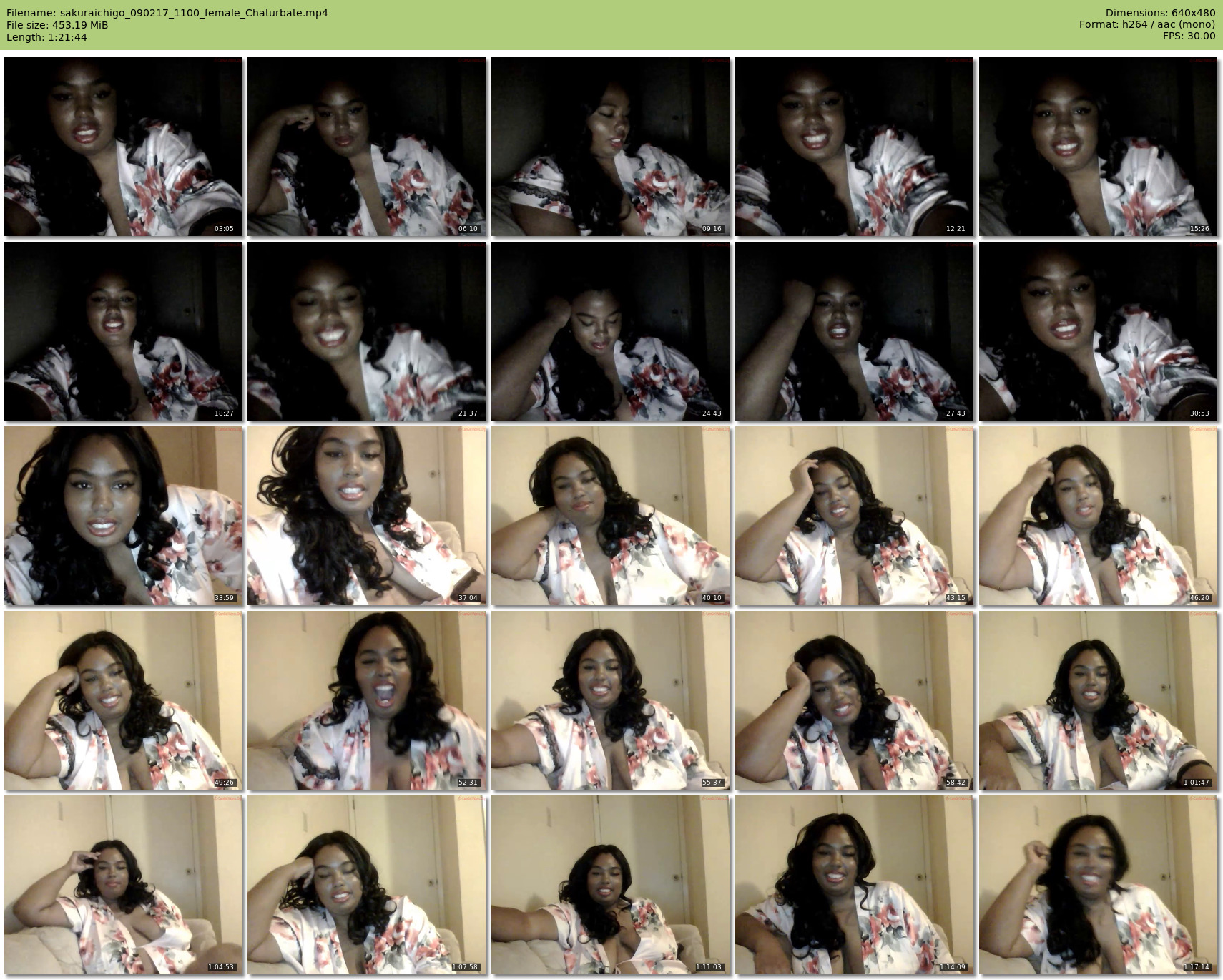This screenshot has height=980, width=1223.
Task: Click the frame captured at 52:31
Action: (367, 700)
